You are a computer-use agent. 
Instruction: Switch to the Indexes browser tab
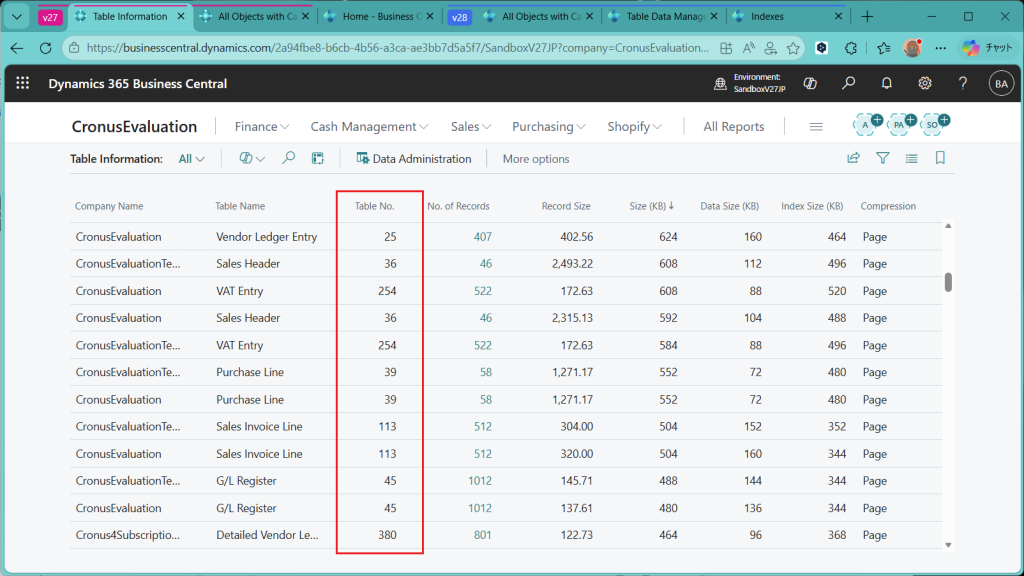(768, 17)
